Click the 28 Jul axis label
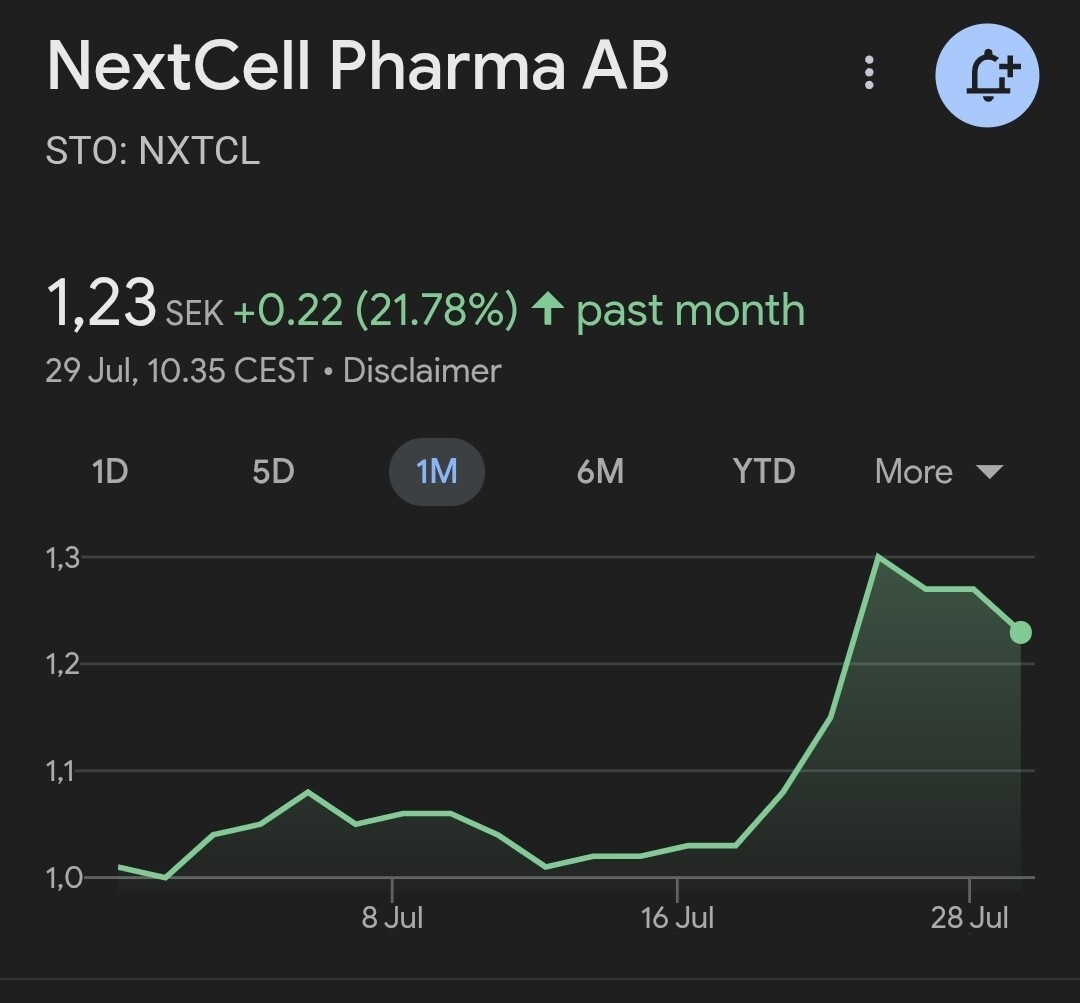The width and height of the screenshot is (1080, 1003). [x=969, y=917]
